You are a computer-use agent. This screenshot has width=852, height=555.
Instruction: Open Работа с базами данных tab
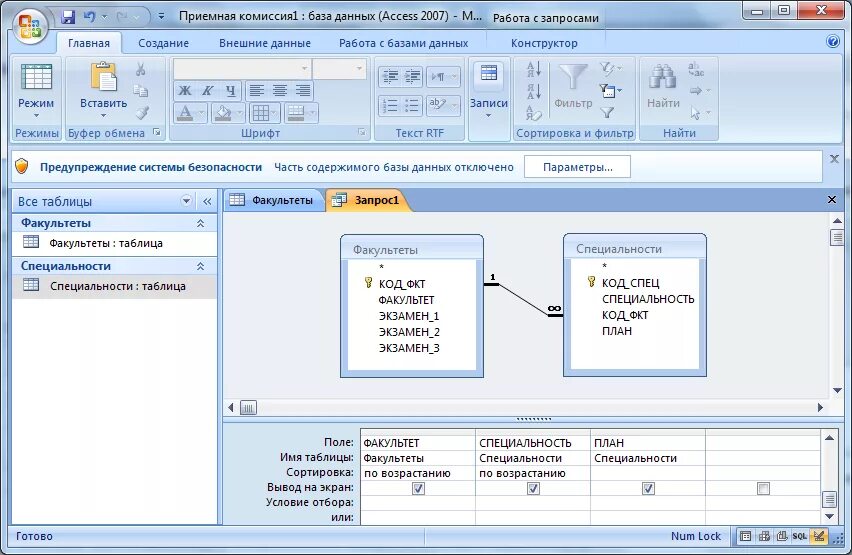click(x=403, y=43)
